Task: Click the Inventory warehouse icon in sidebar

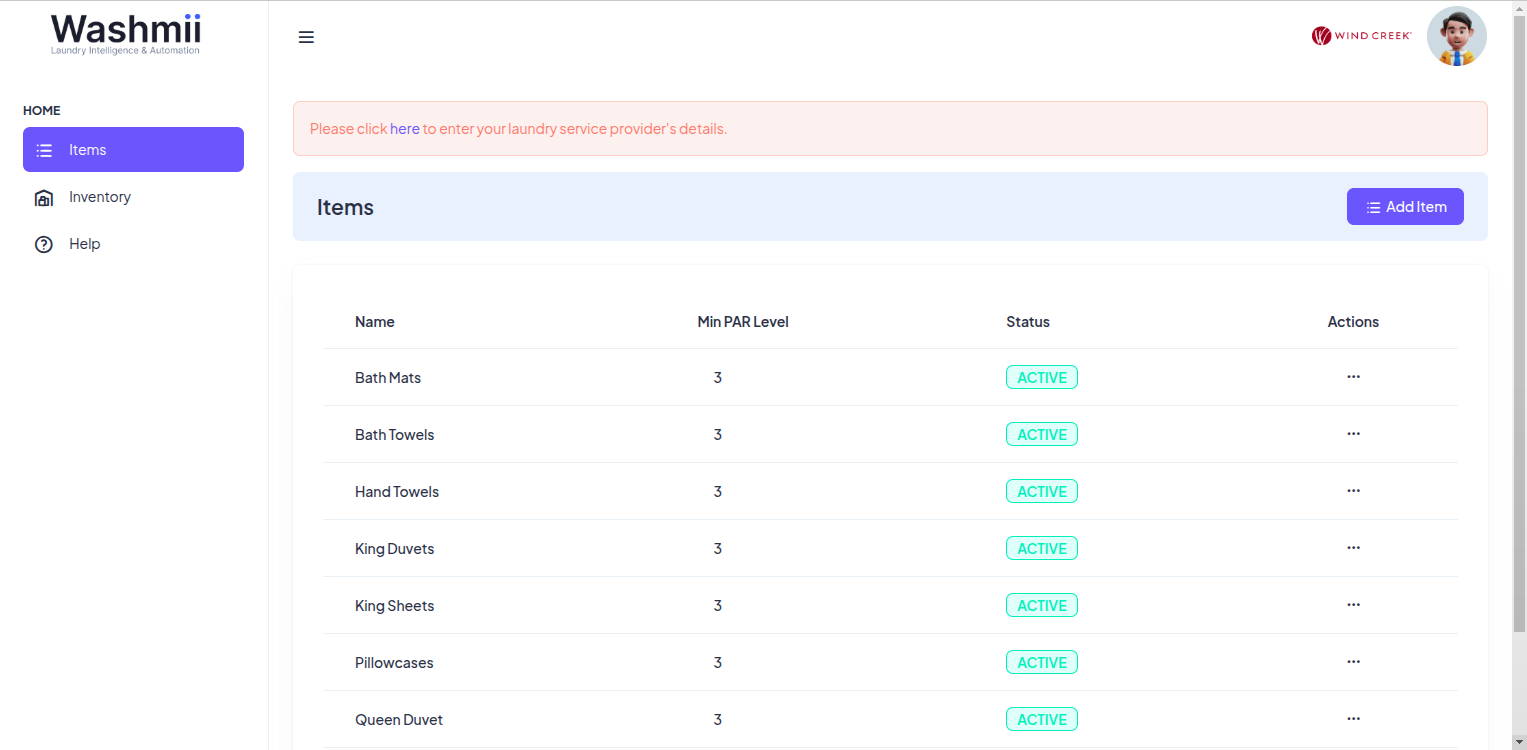Action: click(x=44, y=198)
